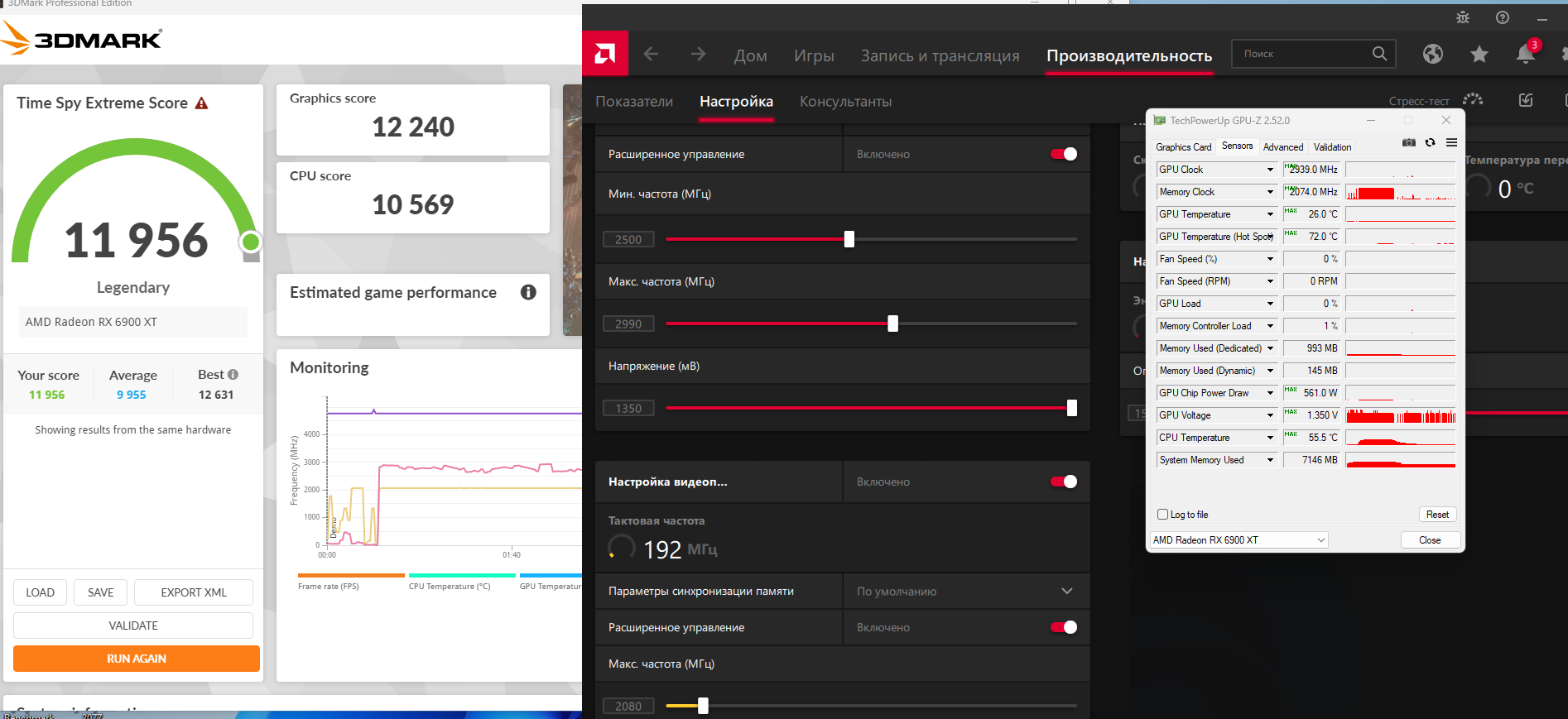Click the 3DMark logo

(x=81, y=38)
